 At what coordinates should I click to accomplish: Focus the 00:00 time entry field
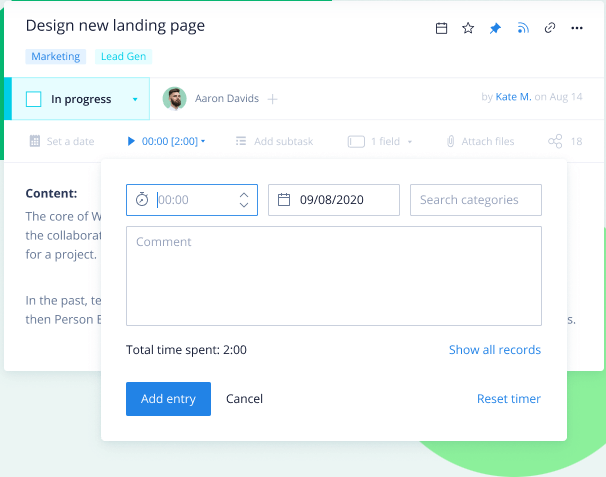[x=192, y=200]
